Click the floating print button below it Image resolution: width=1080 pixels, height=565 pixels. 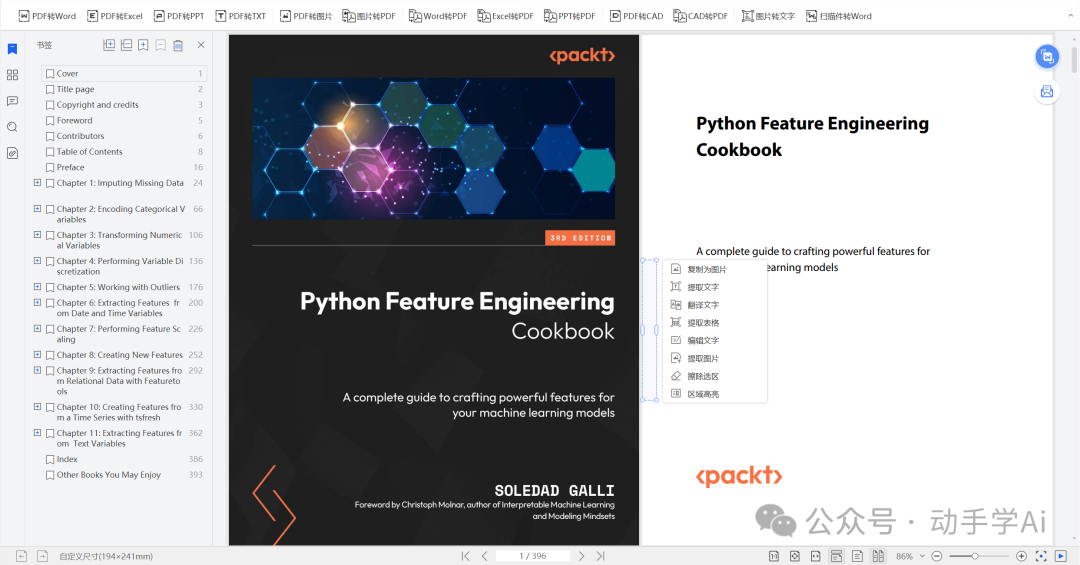tap(1047, 92)
